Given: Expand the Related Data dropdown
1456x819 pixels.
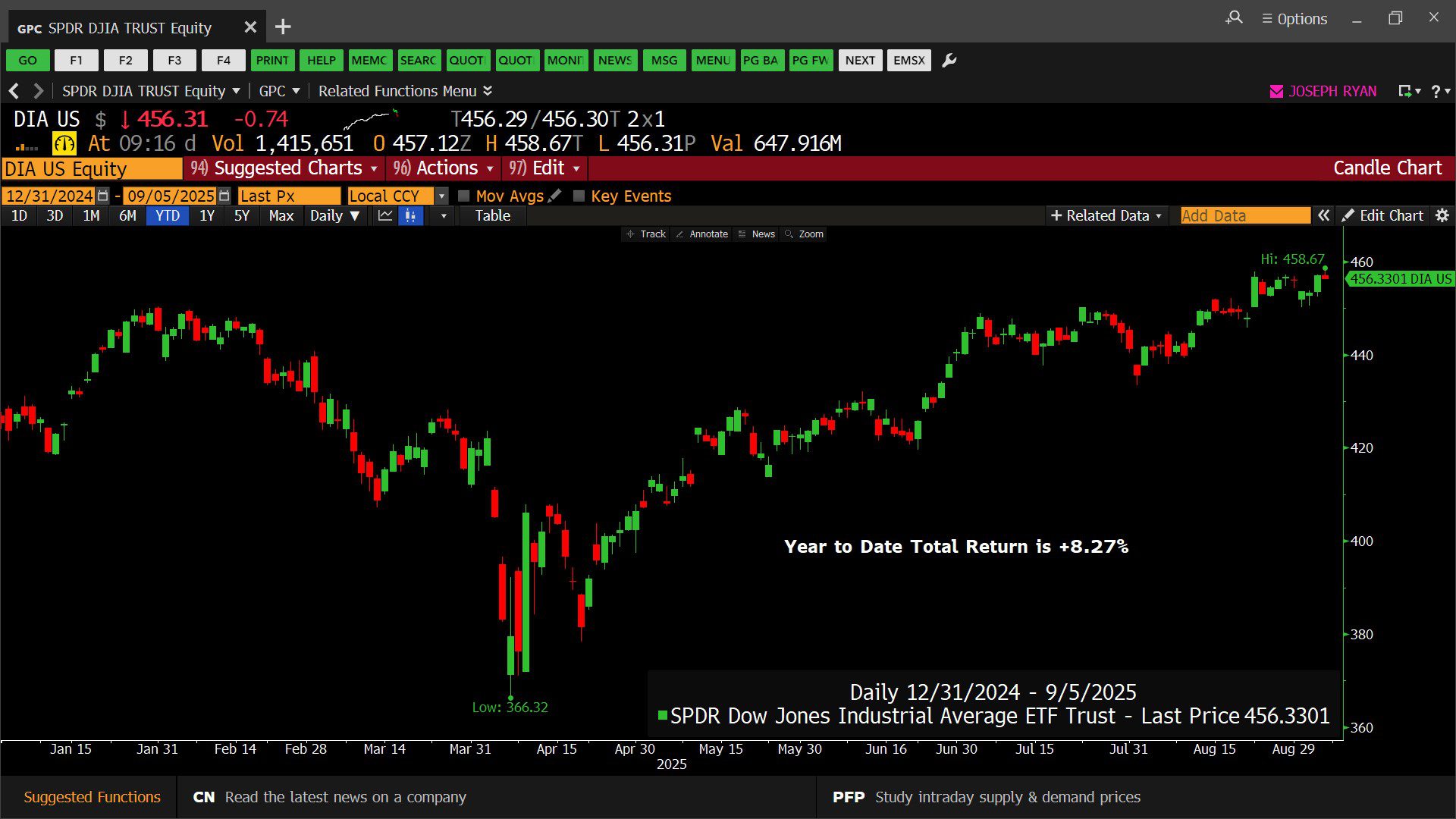Looking at the screenshot, I should 1106,216.
